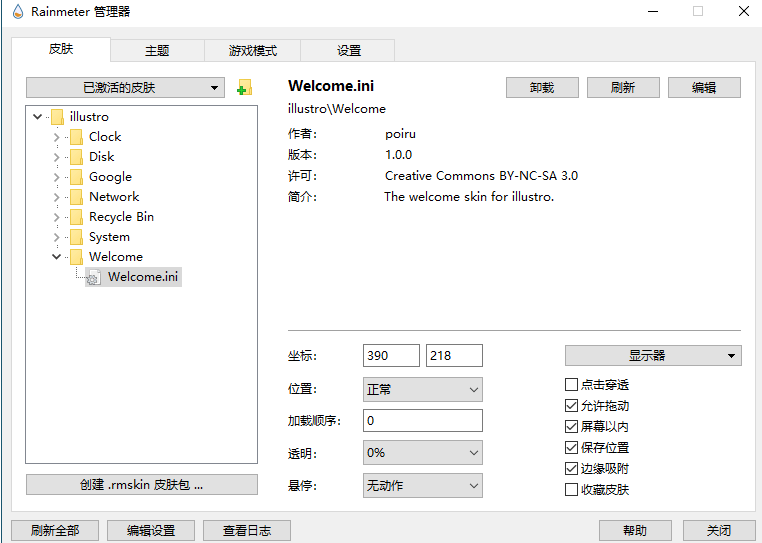Click the Welcome folder icon
The height and width of the screenshot is (543, 762).
point(76,257)
